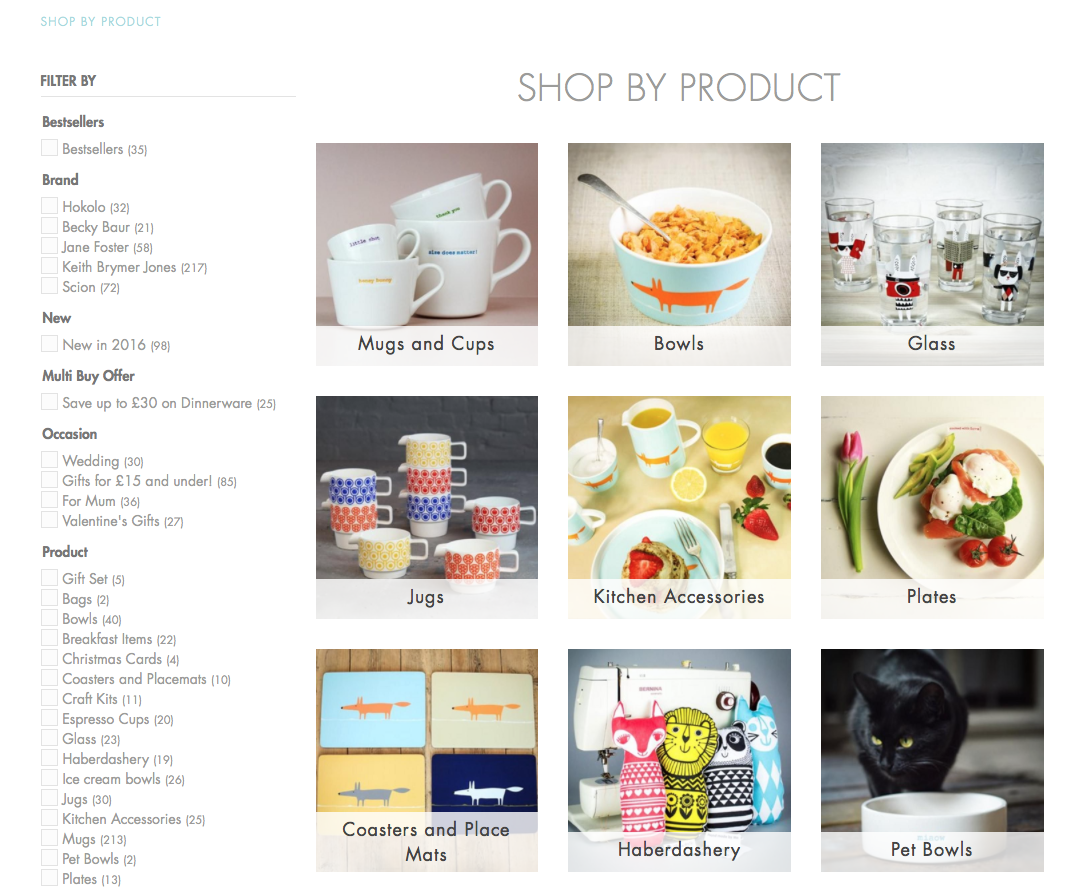Check Gifts for £15 and under filter

(49, 480)
